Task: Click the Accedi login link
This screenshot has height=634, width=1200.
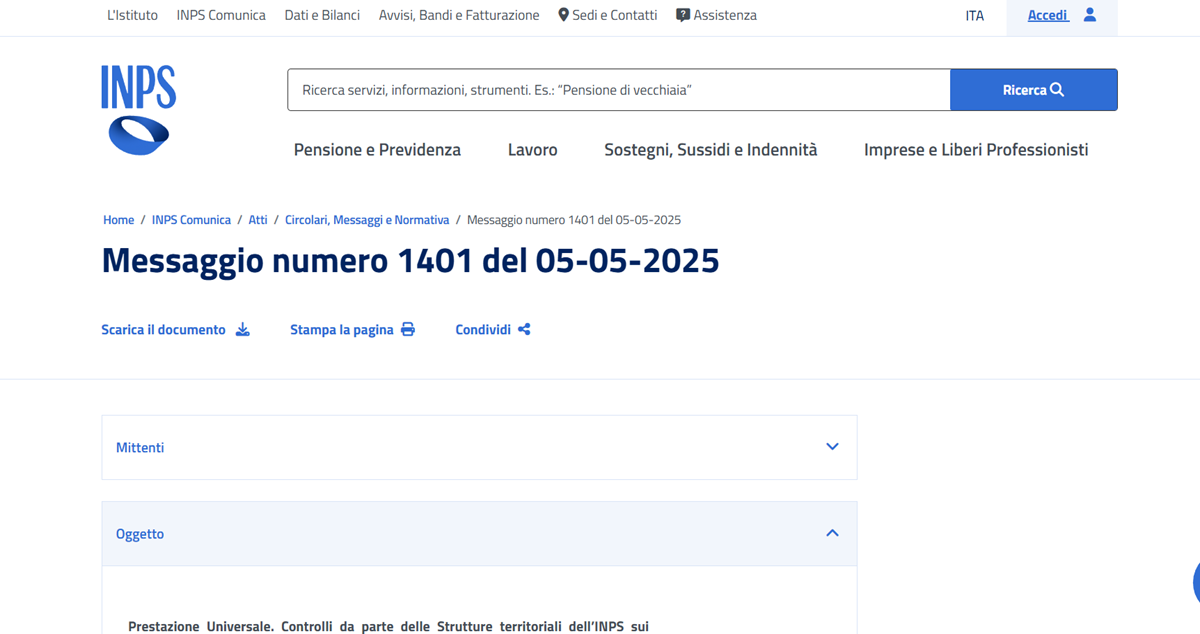Action: tap(1048, 15)
